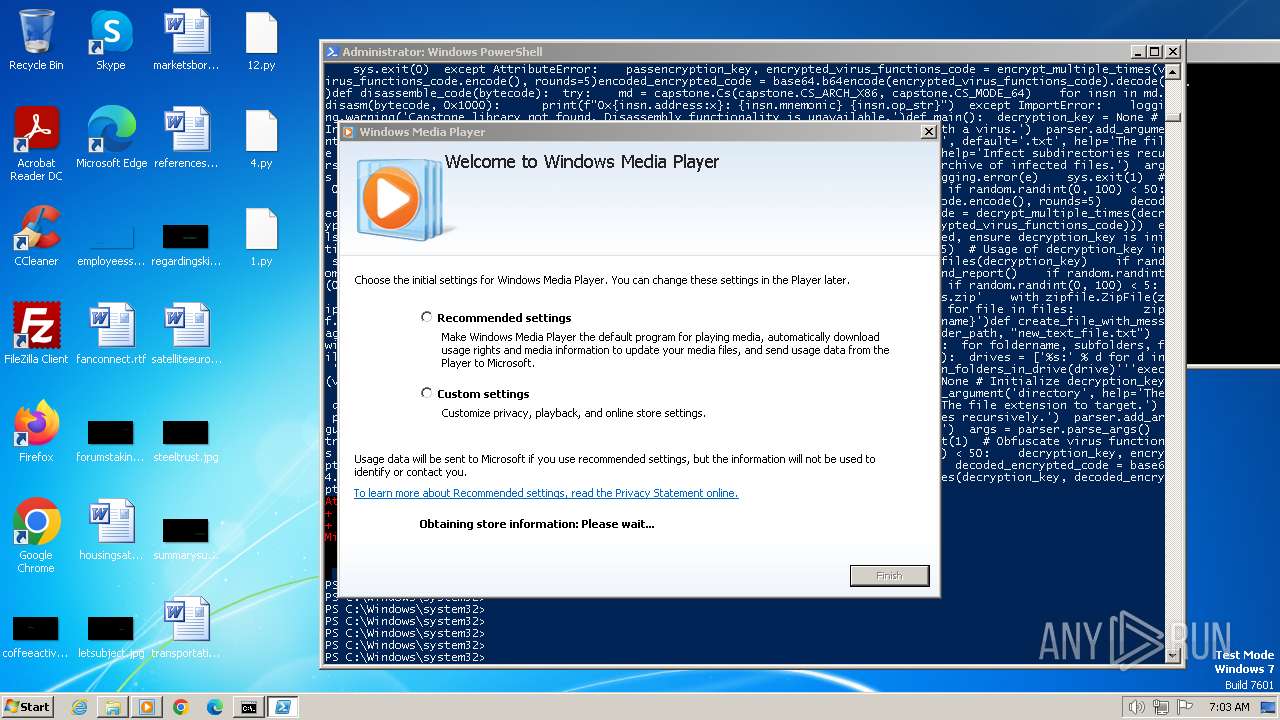Open the housingsat Word document icon
This screenshot has height=720, width=1280.
point(111,531)
